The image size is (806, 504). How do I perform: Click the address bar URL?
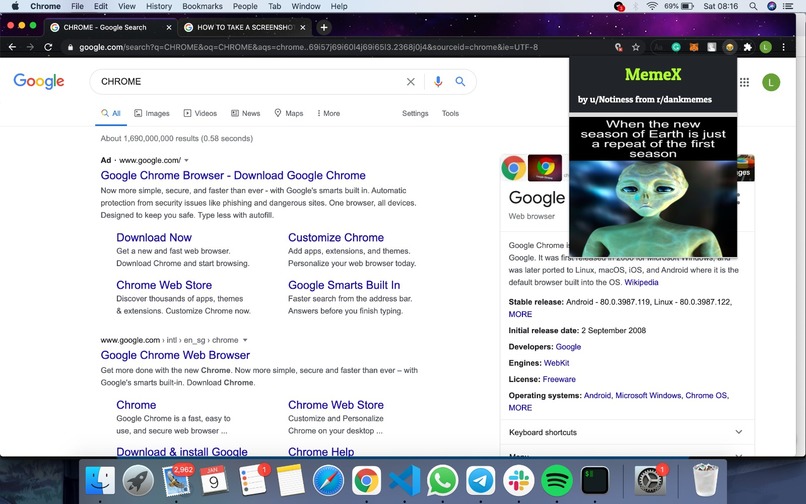[308, 47]
